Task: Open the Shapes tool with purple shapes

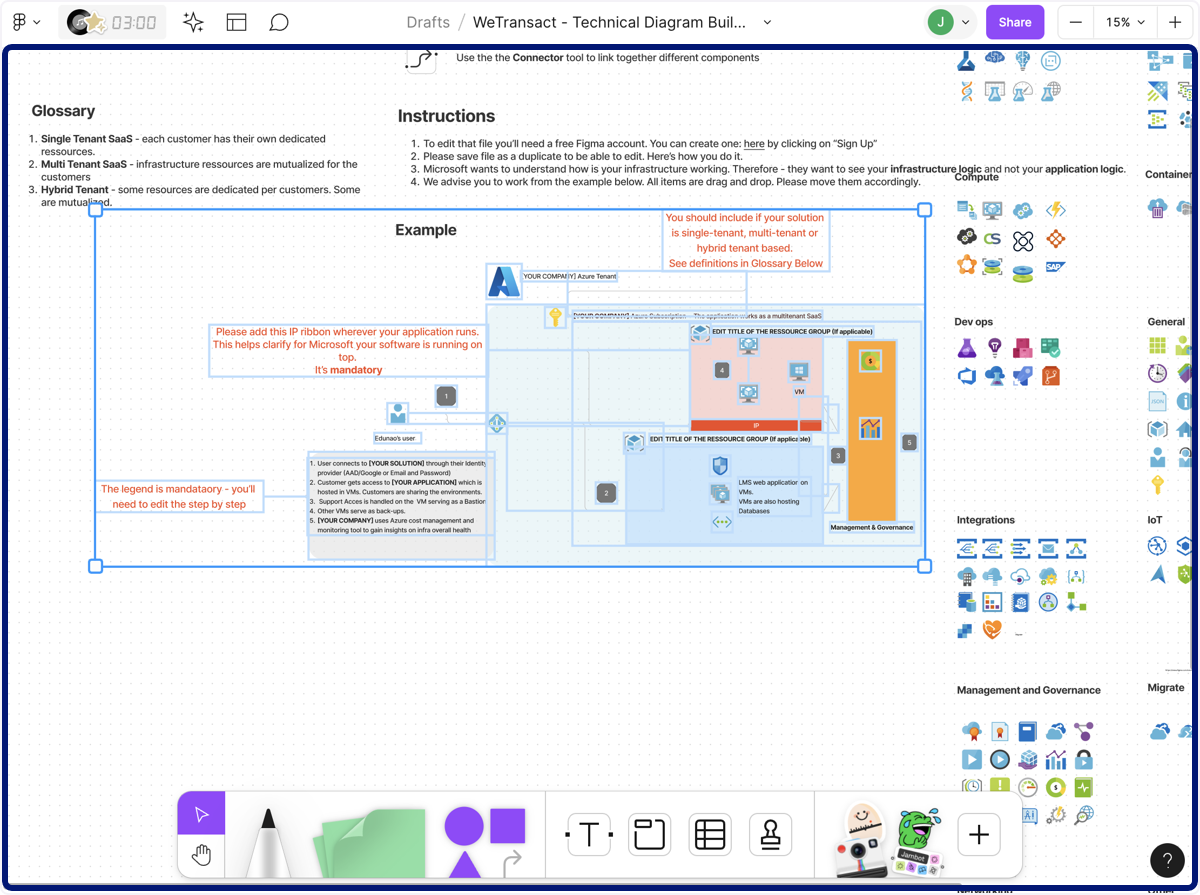Action: pyautogui.click(x=484, y=840)
